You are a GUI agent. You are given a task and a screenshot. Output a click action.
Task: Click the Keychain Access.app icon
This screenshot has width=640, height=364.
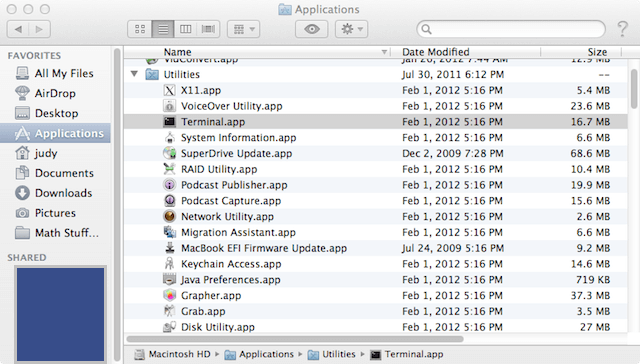tap(169, 264)
